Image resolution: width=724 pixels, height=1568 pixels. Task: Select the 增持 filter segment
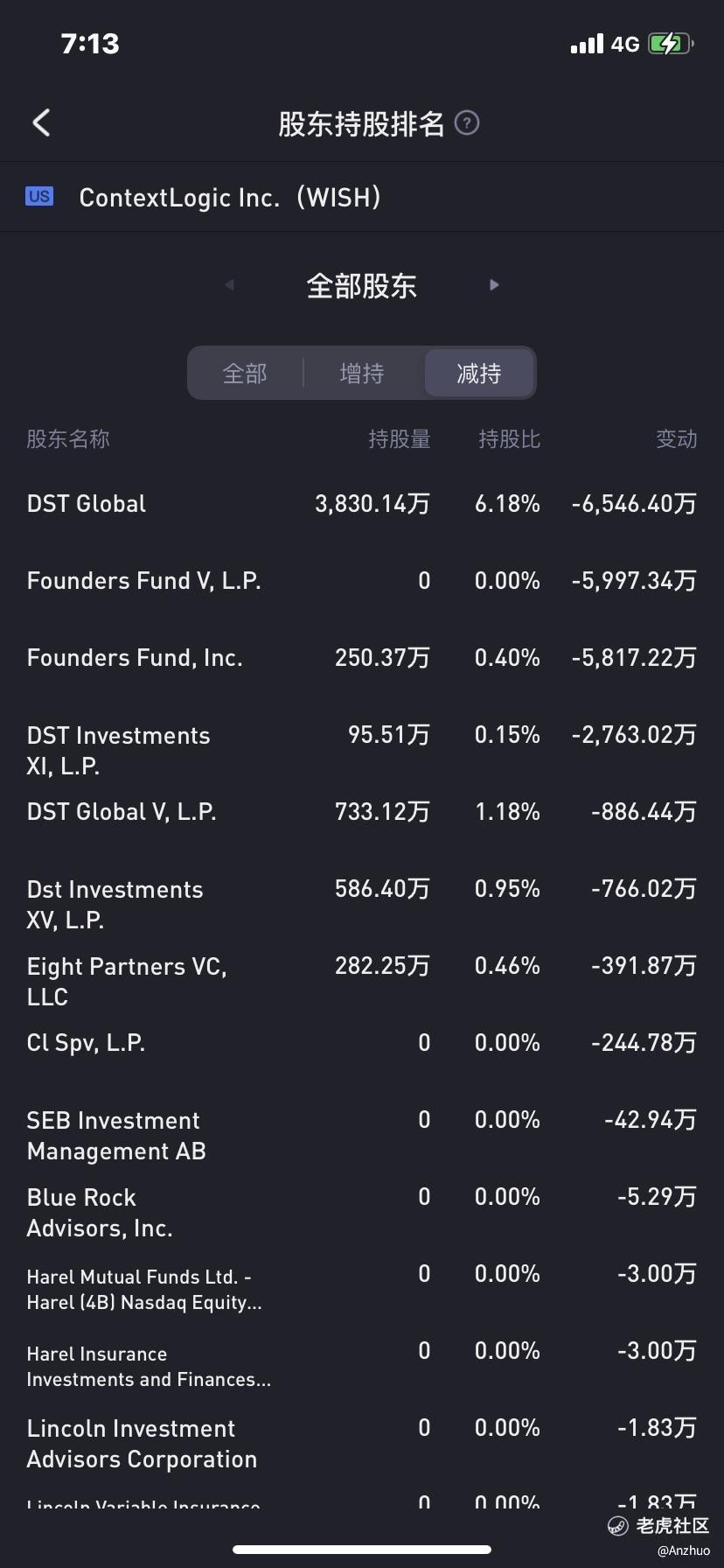coord(362,374)
